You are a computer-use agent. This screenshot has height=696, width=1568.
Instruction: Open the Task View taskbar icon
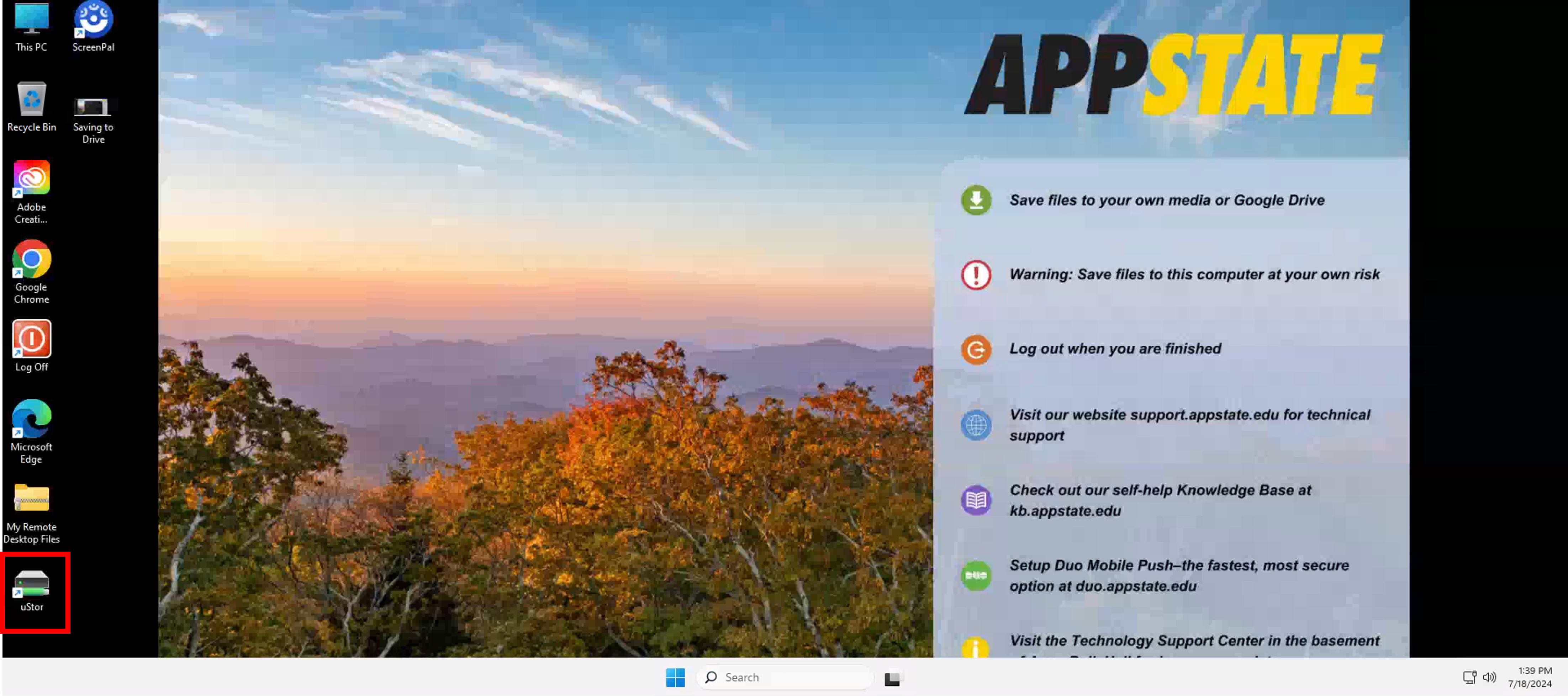tap(892, 678)
